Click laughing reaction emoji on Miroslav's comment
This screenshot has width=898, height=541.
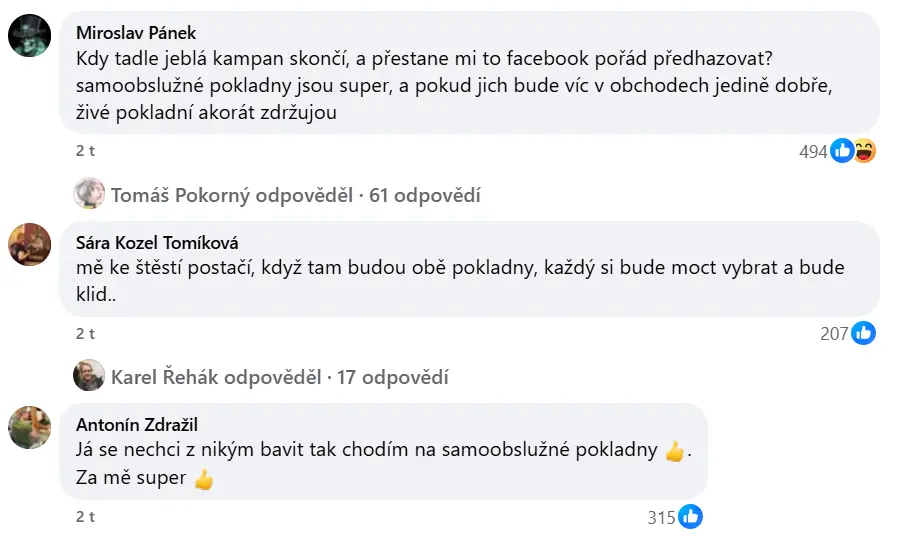pos(864,151)
